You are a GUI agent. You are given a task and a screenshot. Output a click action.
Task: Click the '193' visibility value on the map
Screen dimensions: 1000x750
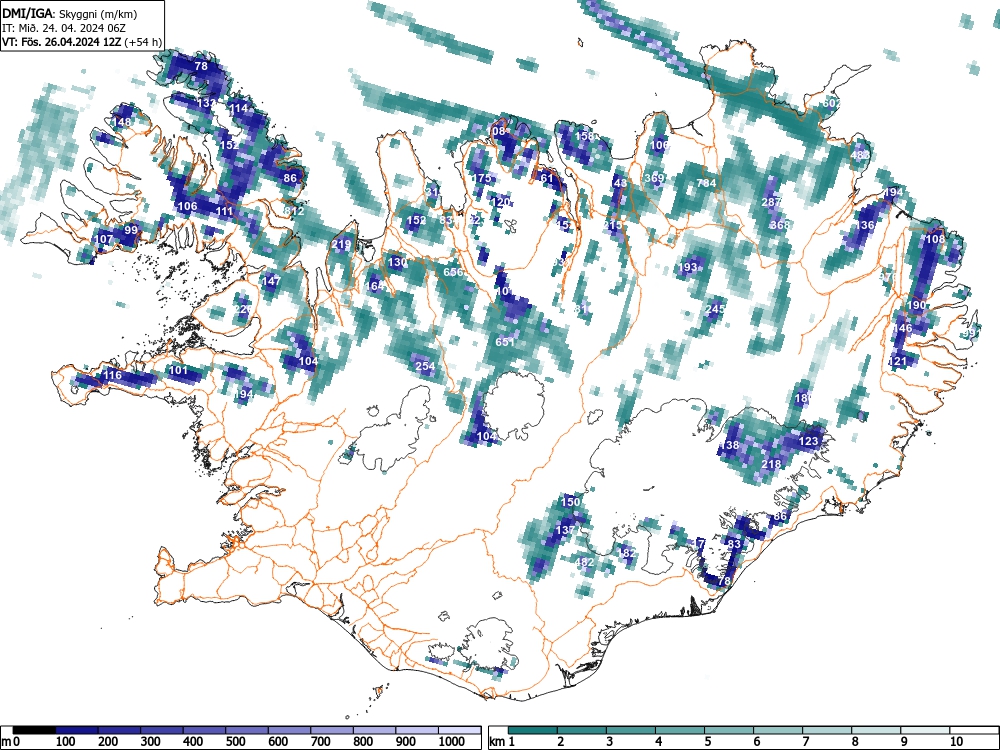pos(688,267)
